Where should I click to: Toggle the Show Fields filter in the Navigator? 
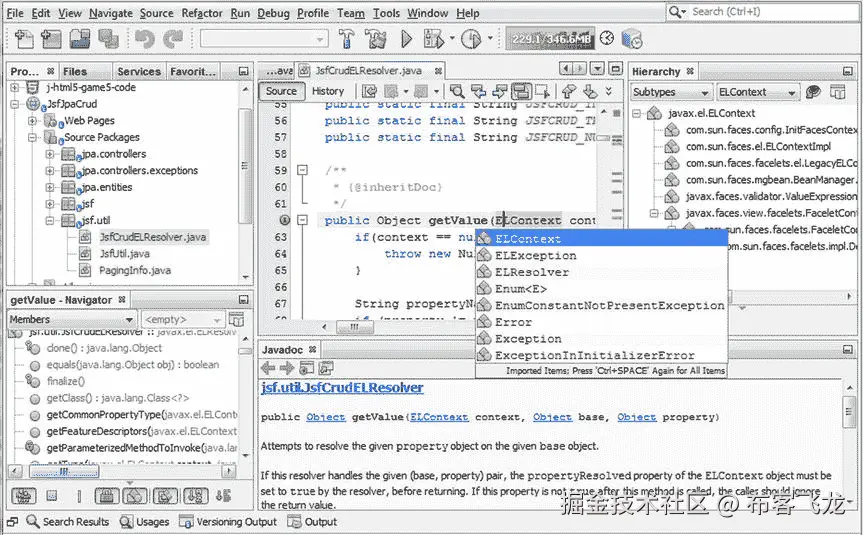pyautogui.click(x=52, y=496)
